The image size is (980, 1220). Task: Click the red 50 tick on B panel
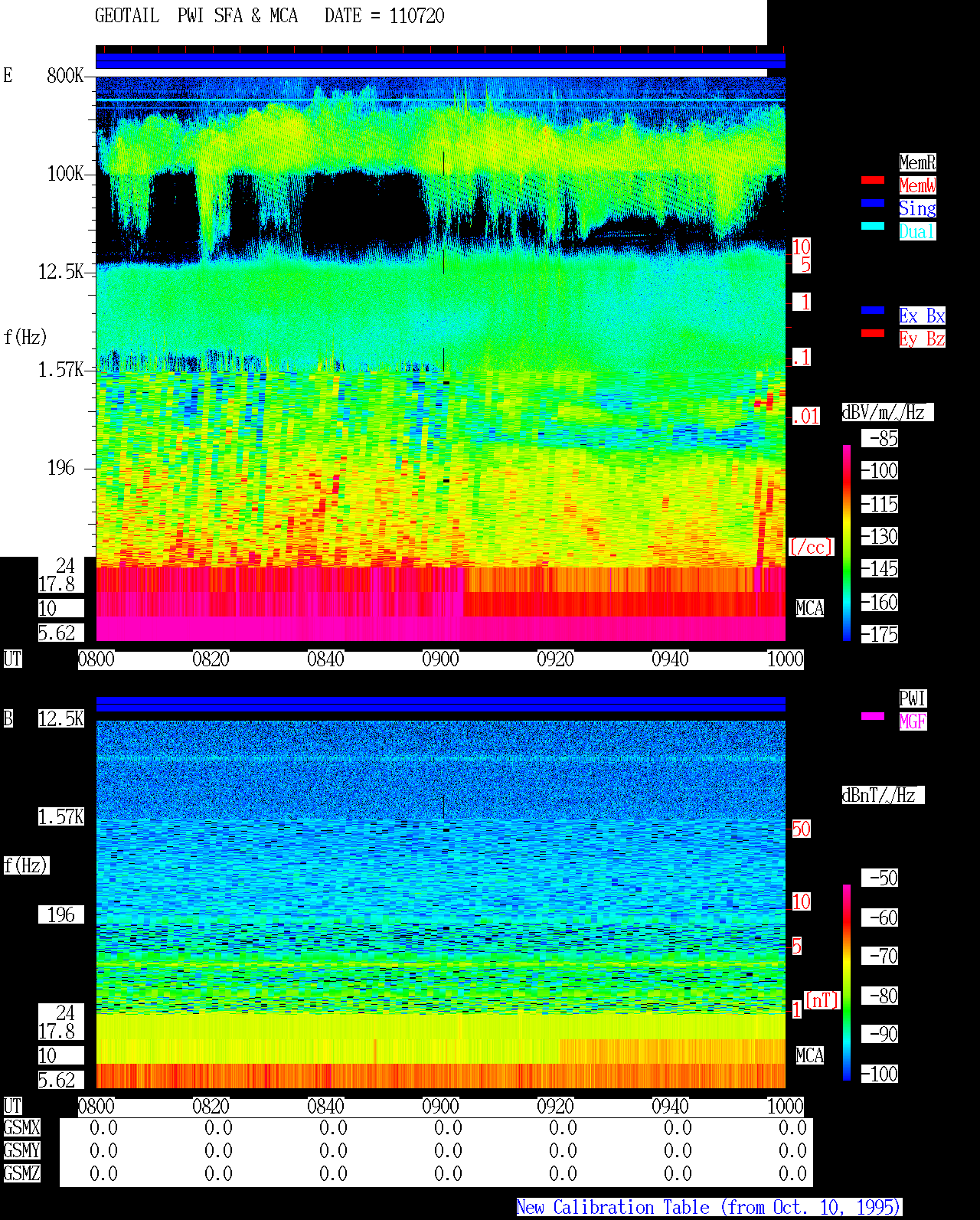801,829
